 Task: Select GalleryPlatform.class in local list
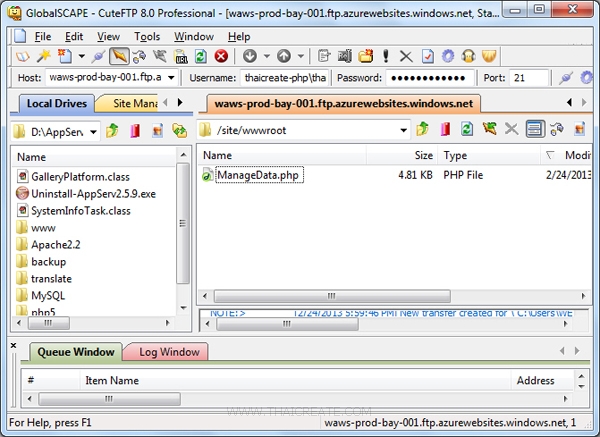pos(80,177)
